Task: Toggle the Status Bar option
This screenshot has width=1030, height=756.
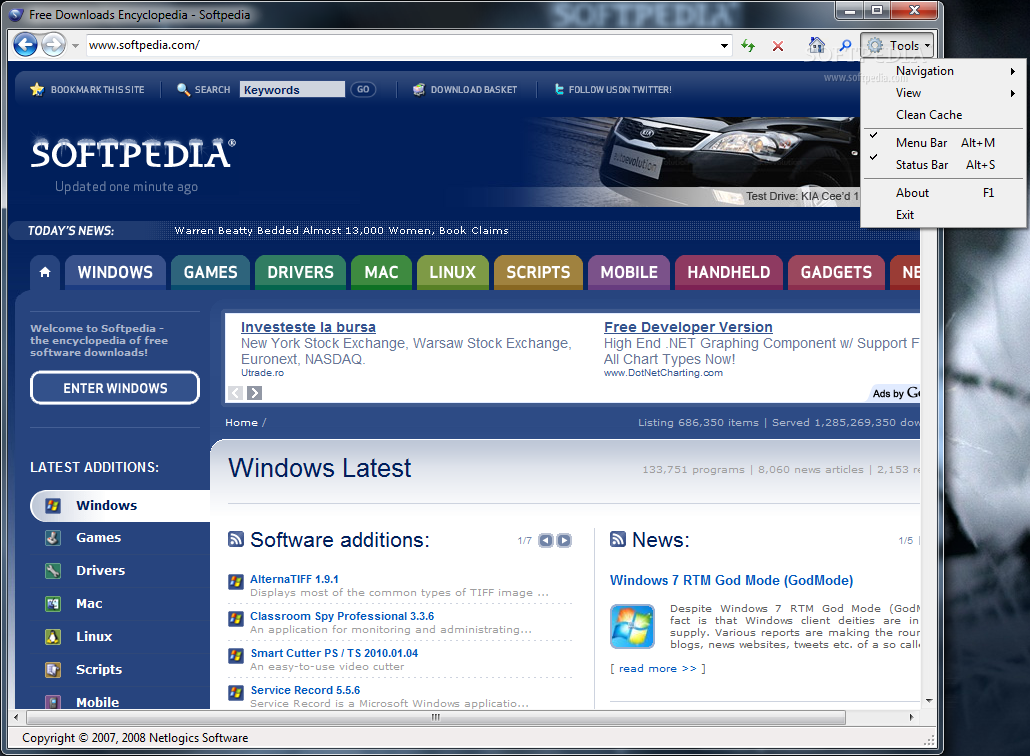Action: coord(943,165)
